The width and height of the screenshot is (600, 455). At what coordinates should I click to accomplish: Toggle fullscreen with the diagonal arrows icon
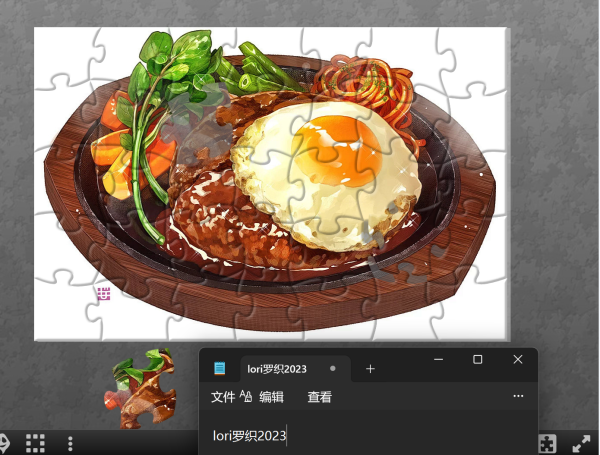coord(581,444)
